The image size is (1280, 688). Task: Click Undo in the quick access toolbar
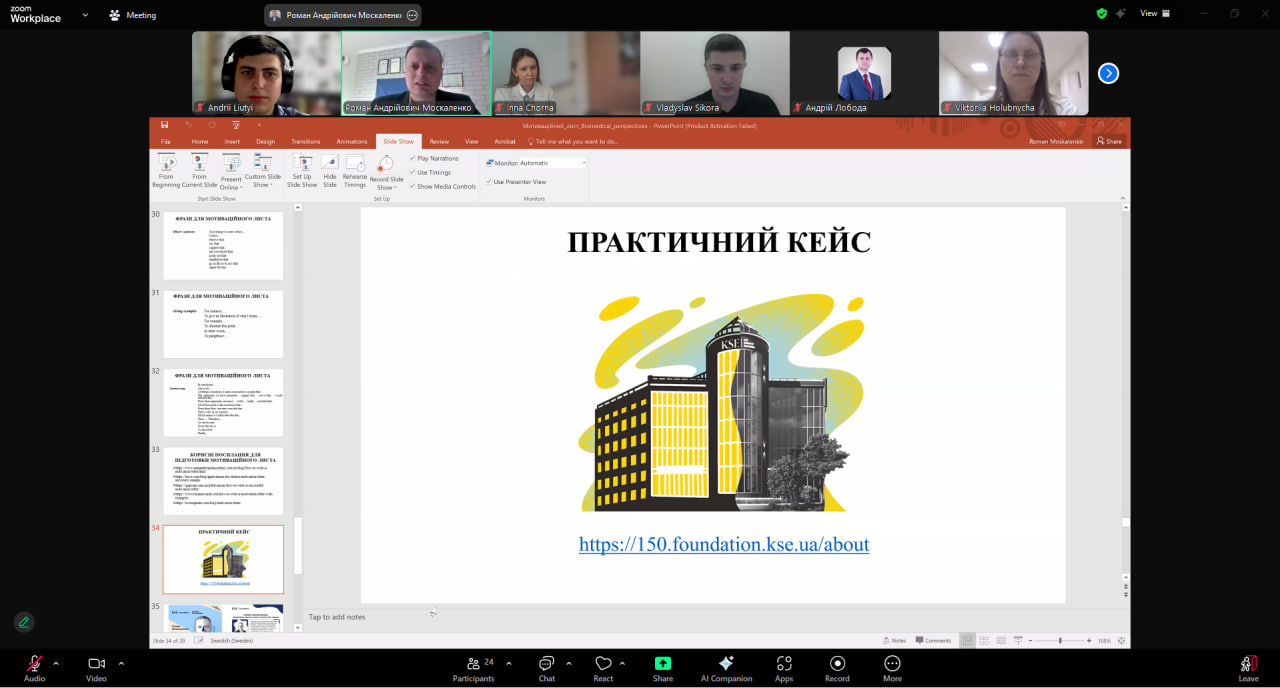(188, 125)
